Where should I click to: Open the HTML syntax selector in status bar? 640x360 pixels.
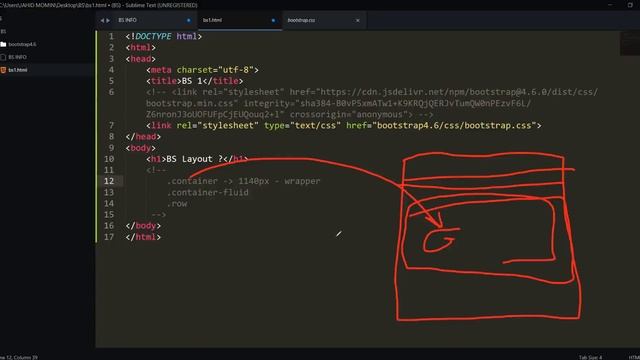pos(634,357)
